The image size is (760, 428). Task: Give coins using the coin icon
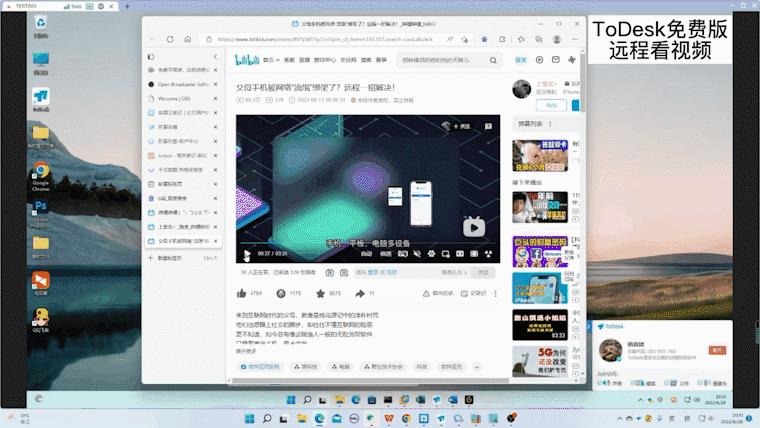coord(281,293)
